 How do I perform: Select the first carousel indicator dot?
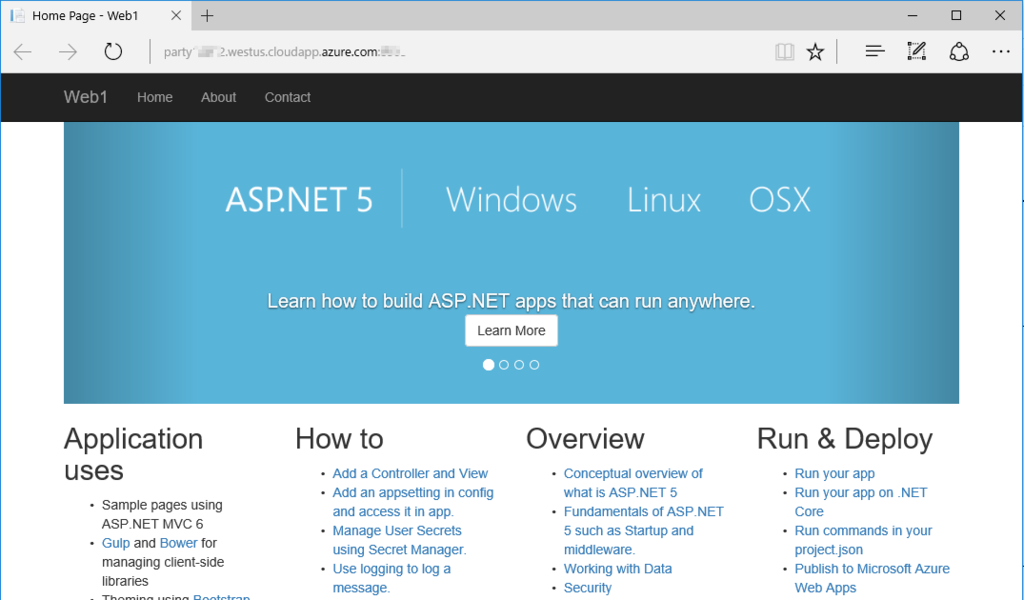point(488,365)
